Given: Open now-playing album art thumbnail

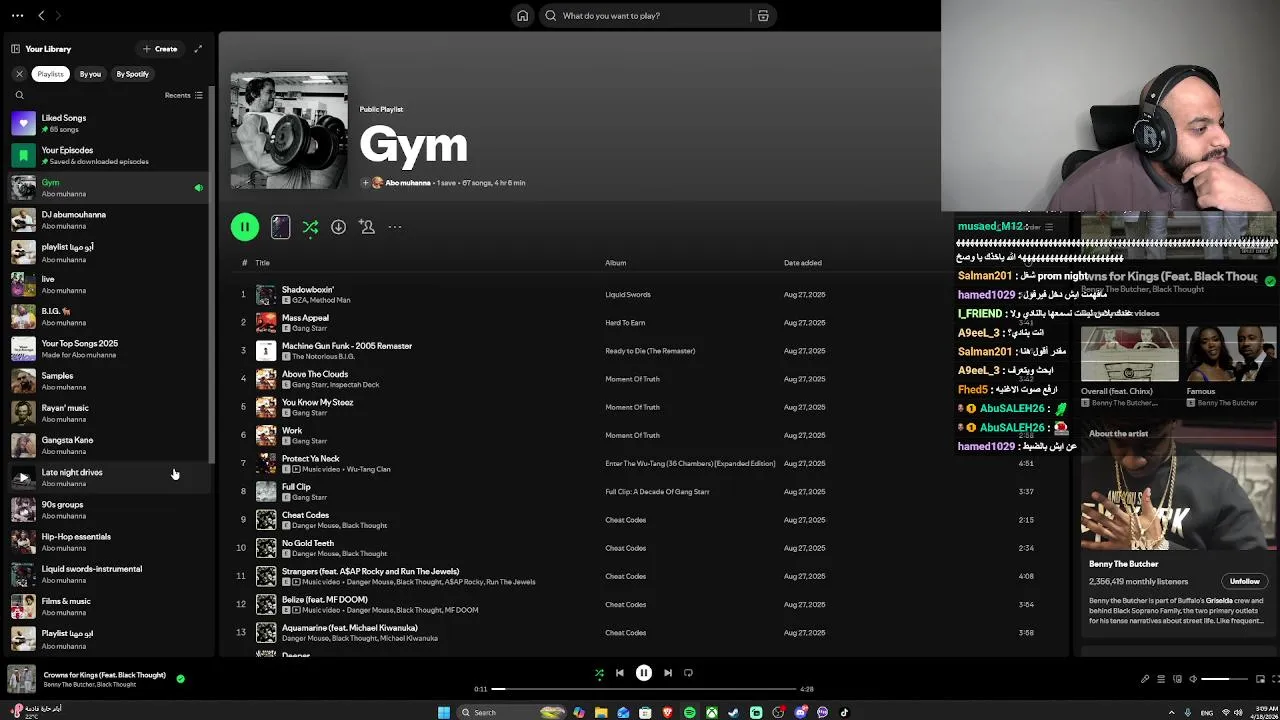Looking at the screenshot, I should coord(22,679).
